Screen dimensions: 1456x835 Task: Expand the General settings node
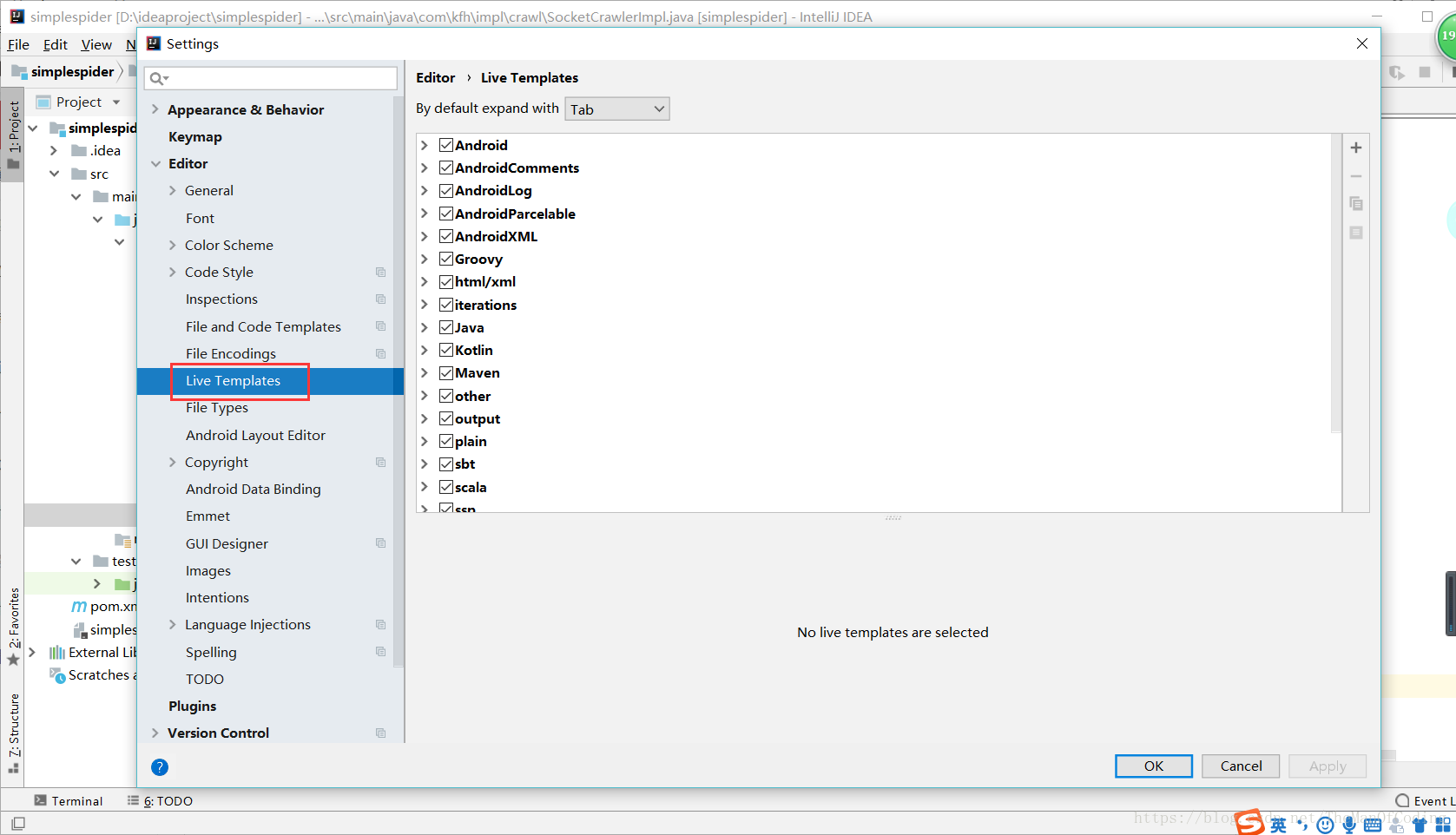pyautogui.click(x=173, y=191)
